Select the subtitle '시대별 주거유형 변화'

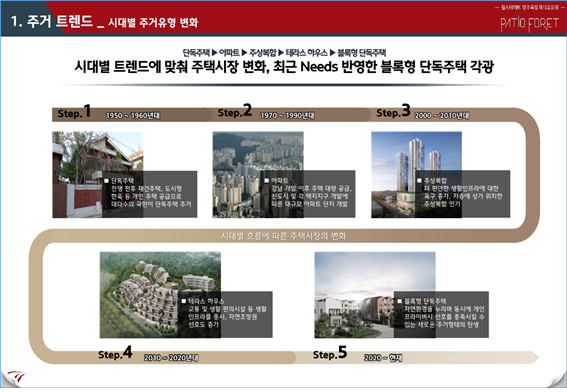(153, 23)
